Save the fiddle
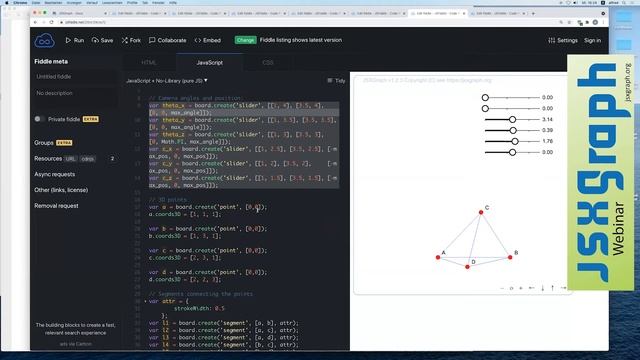Image resolution: width=640 pixels, height=360 pixels. (102, 40)
